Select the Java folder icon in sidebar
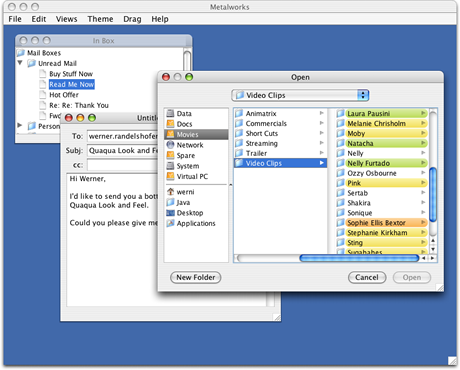460x370 pixels. (170, 202)
